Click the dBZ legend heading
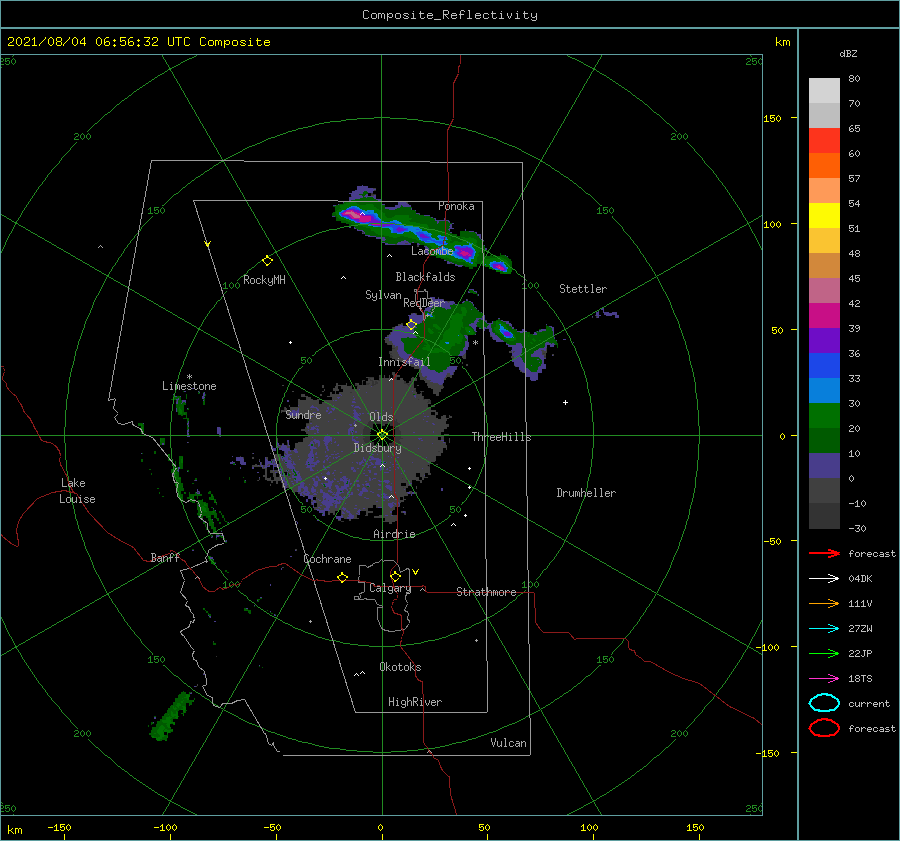 pos(848,53)
